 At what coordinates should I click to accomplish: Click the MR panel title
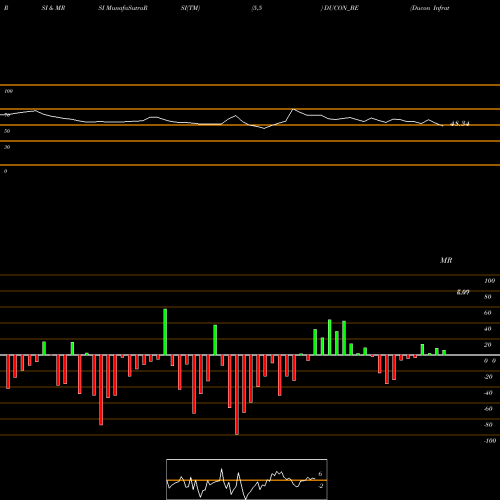[x=446, y=260]
